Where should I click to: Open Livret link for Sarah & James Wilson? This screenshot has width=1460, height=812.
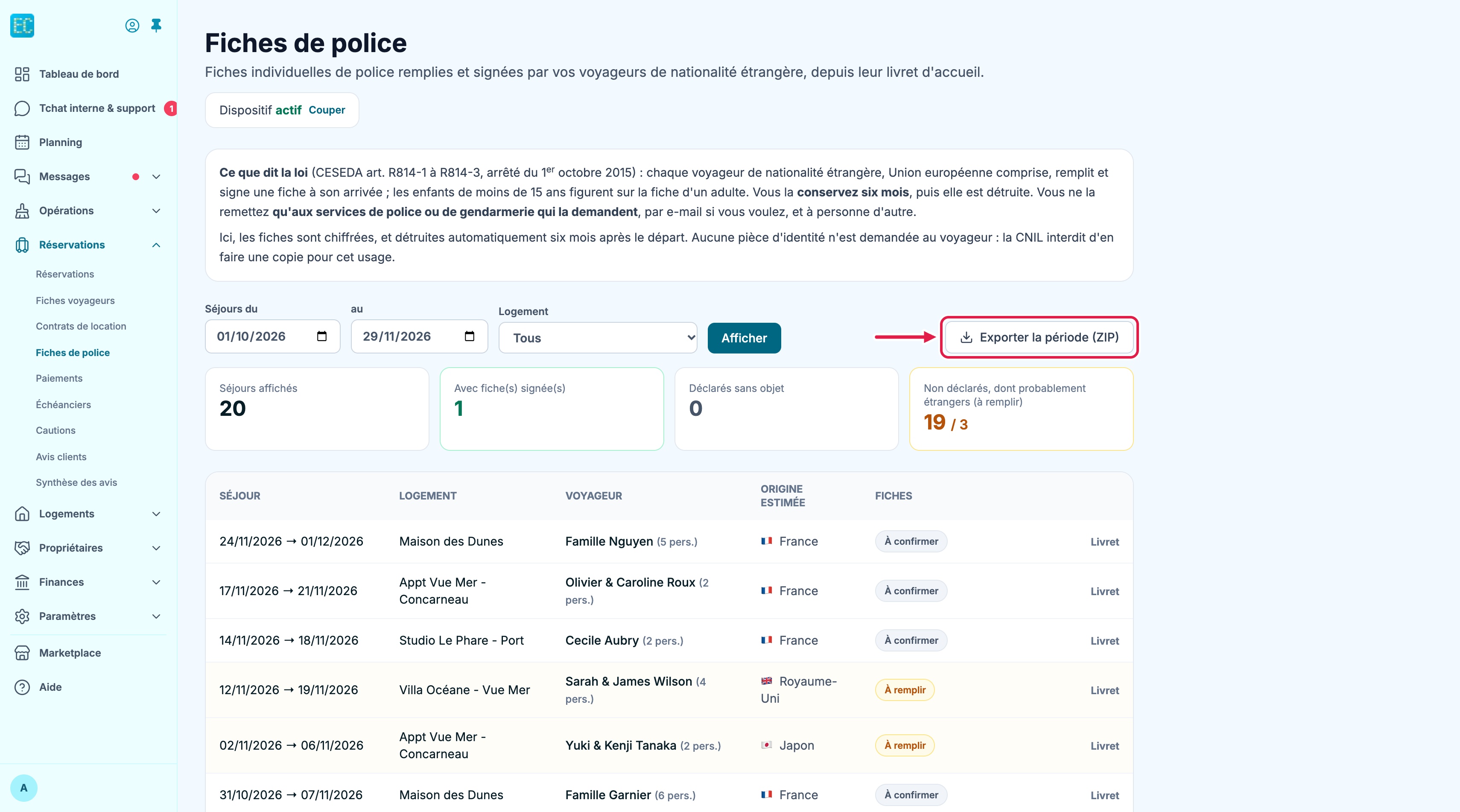point(1105,690)
